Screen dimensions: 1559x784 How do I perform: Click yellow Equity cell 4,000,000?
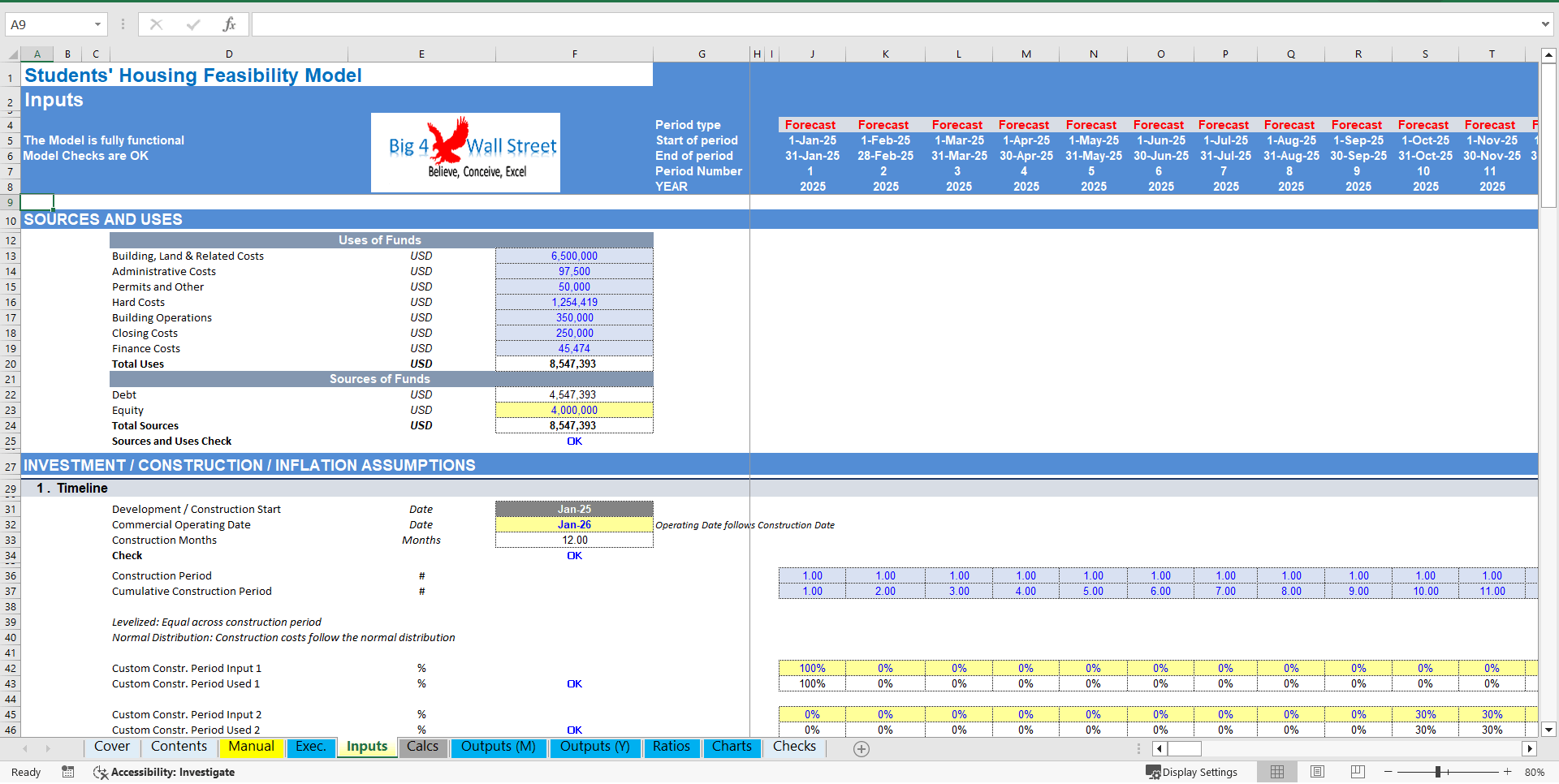(x=574, y=410)
